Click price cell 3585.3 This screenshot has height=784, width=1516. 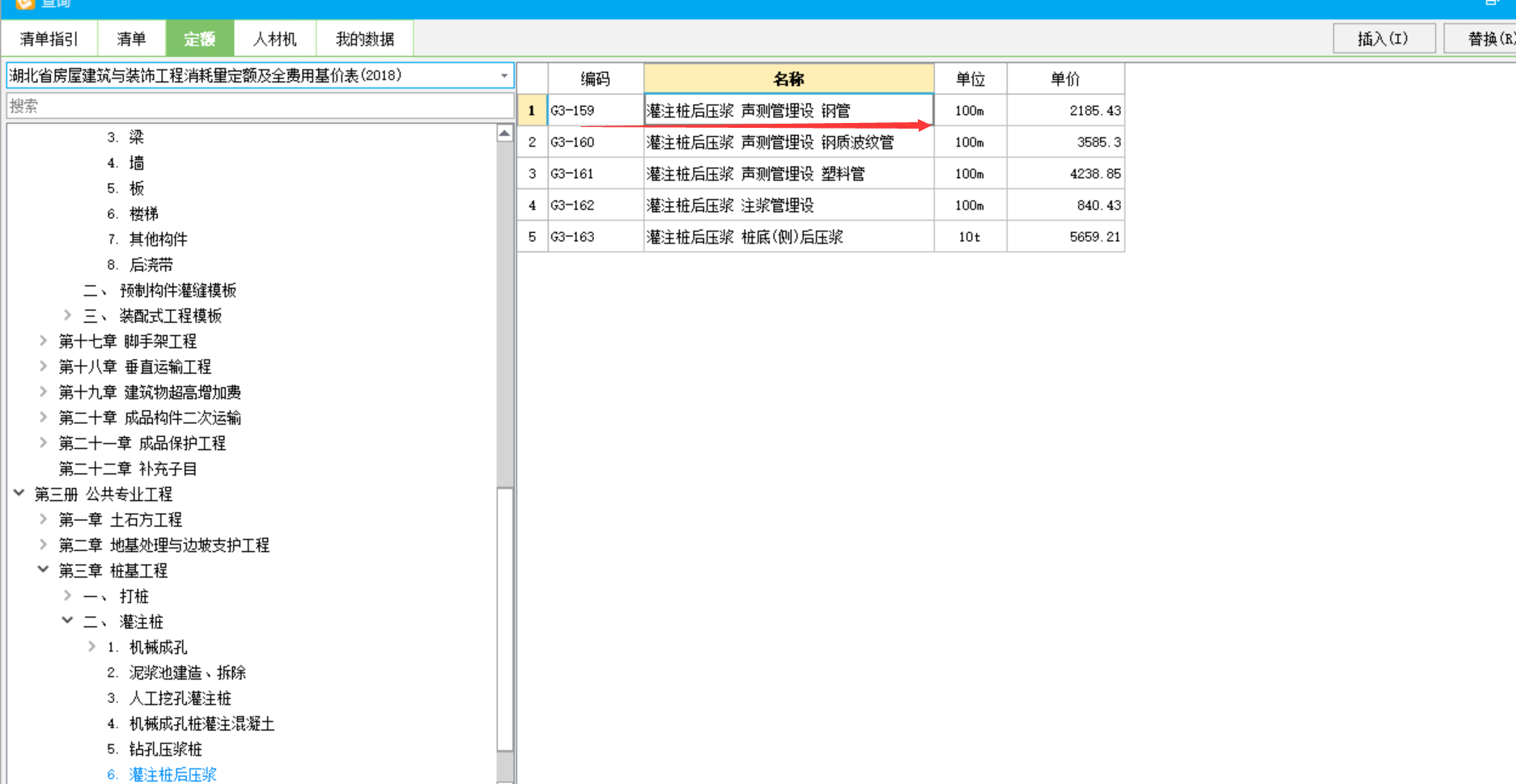point(1066,142)
